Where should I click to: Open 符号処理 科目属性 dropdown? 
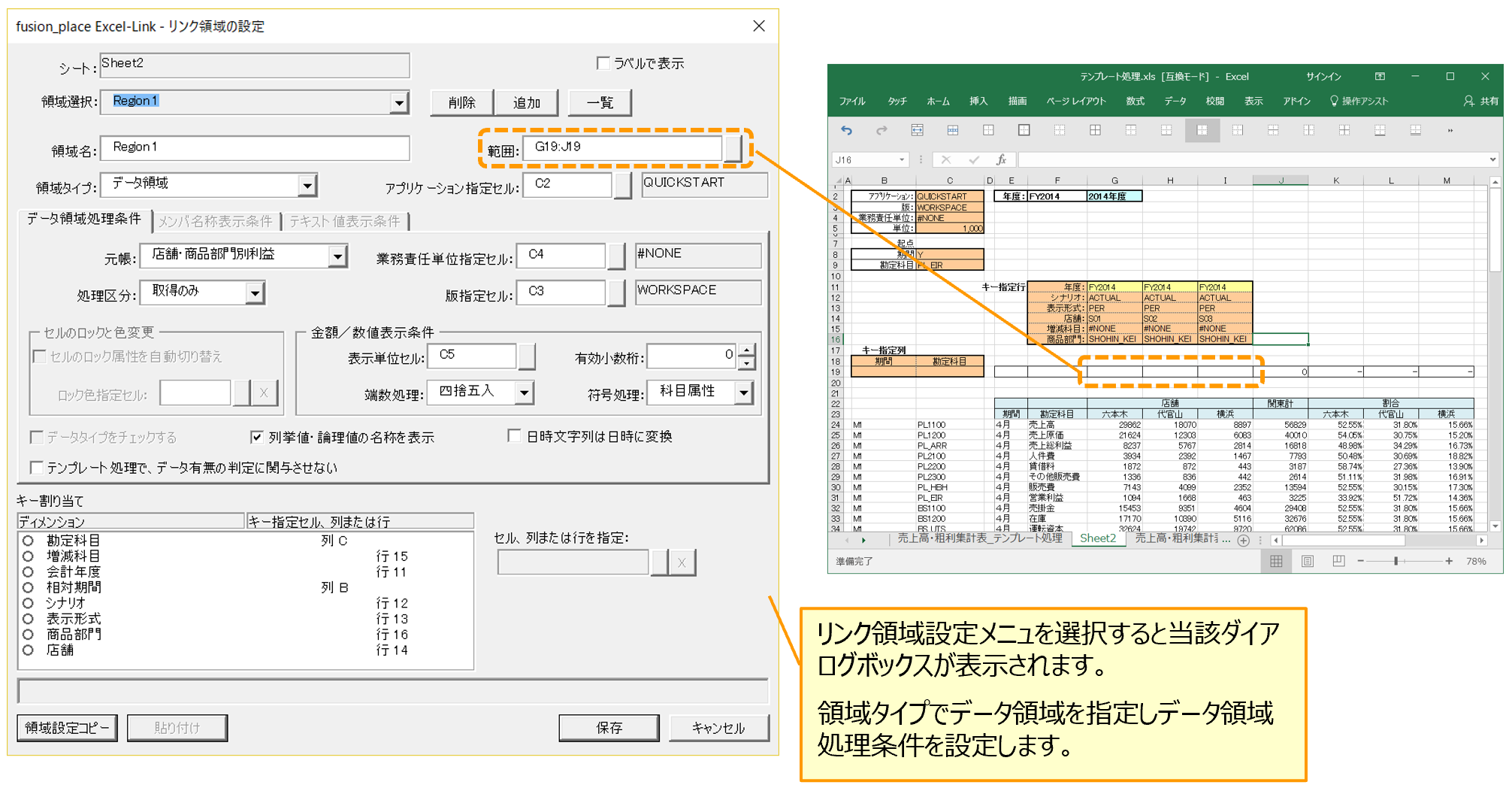(x=743, y=392)
